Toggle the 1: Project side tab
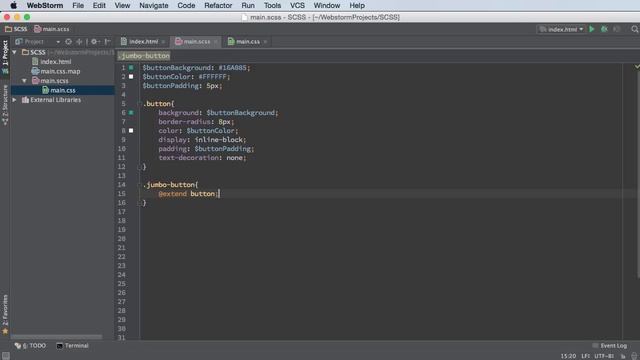Viewport: 640px width, 360px height. click(x=5, y=57)
